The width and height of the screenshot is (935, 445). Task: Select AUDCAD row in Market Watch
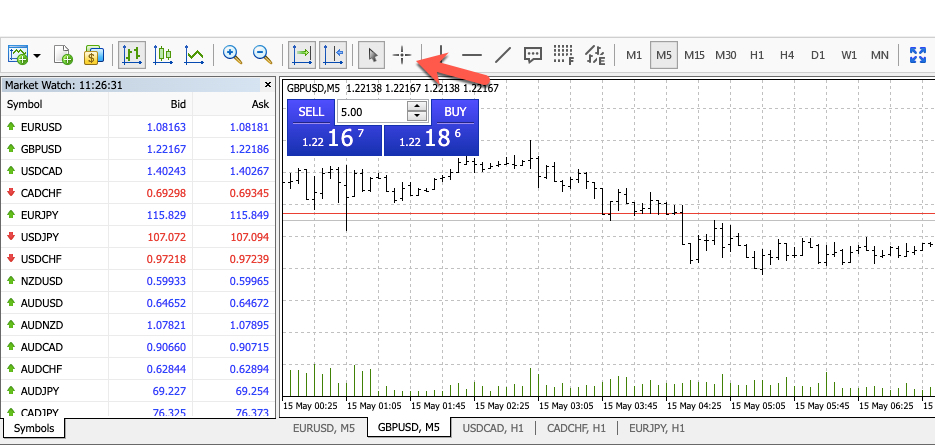[x=138, y=347]
